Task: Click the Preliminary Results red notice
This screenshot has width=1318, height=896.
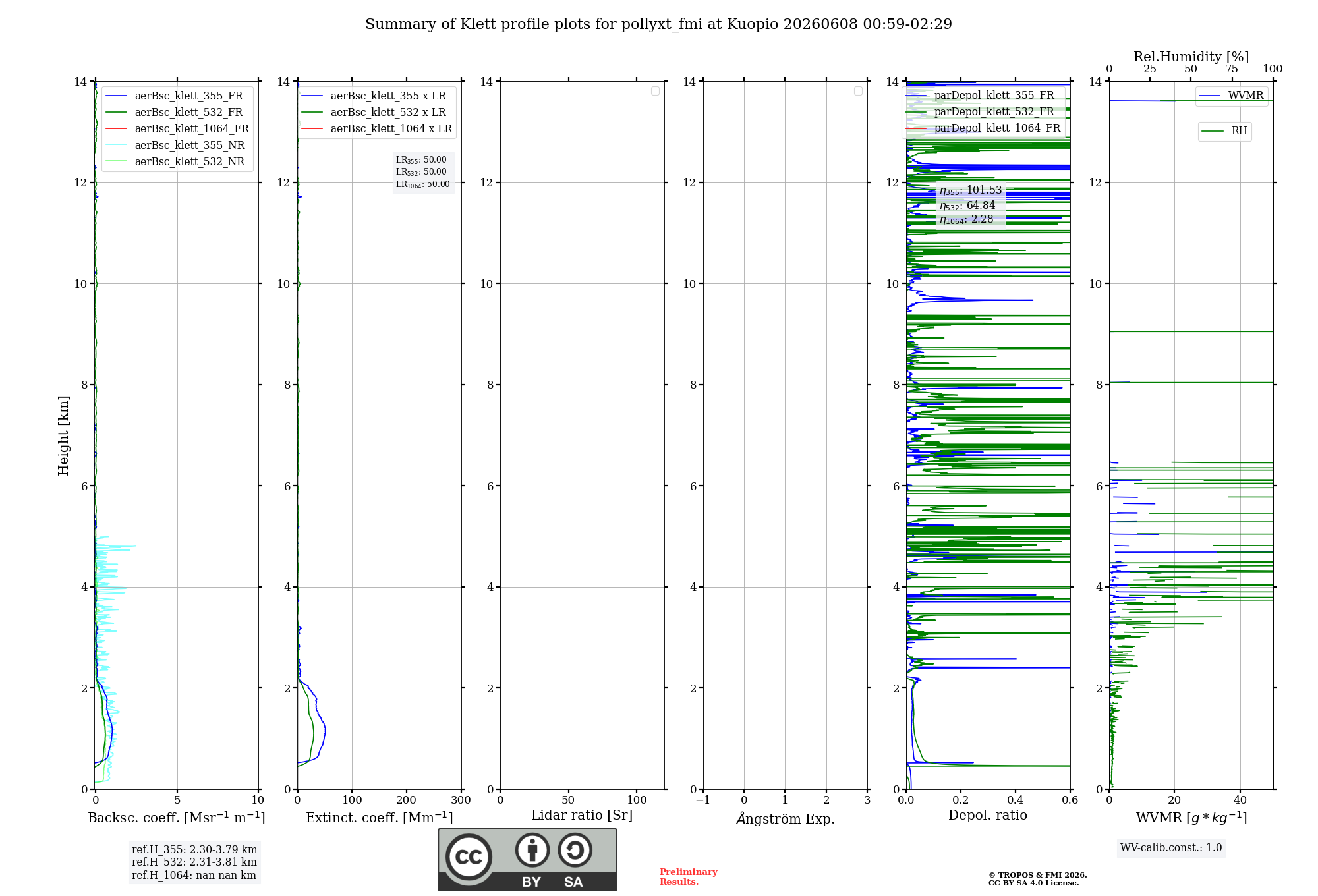Action: (x=689, y=877)
